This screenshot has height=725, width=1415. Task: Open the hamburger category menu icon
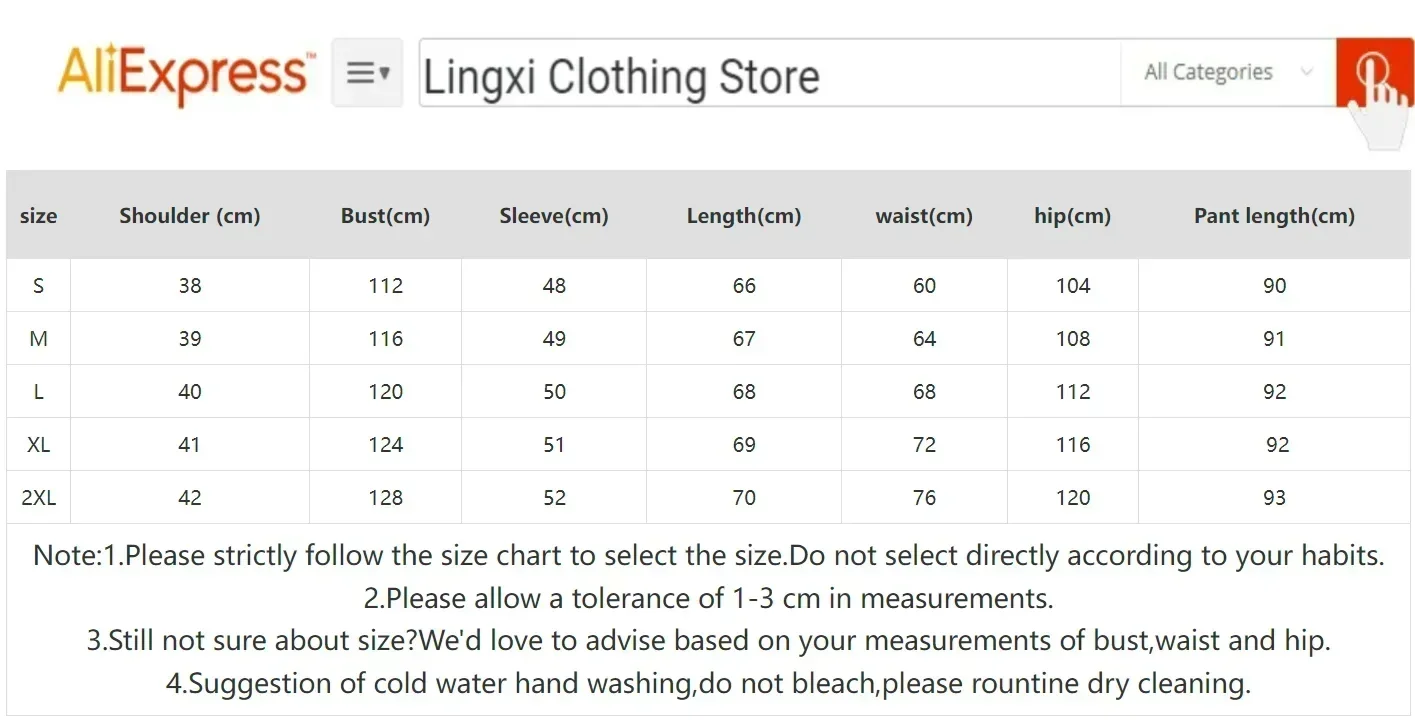pos(367,73)
